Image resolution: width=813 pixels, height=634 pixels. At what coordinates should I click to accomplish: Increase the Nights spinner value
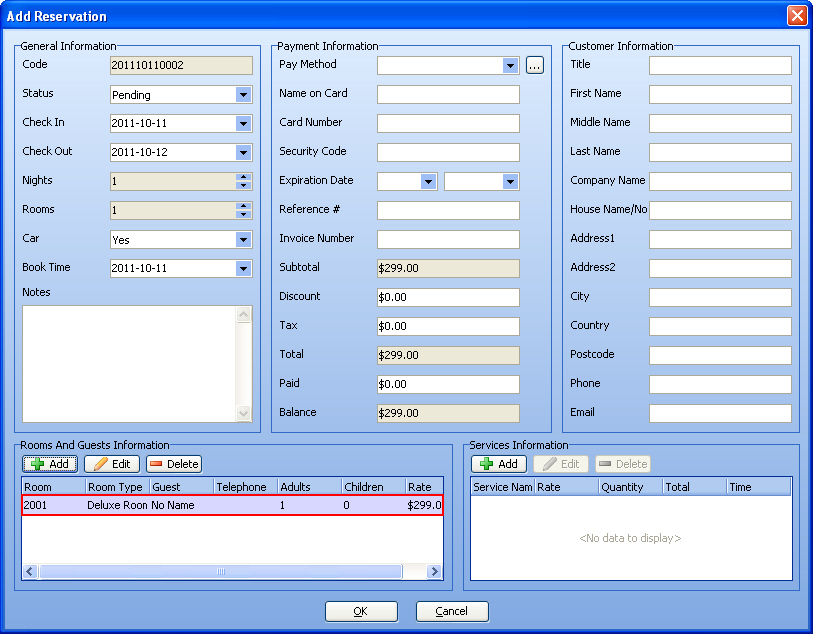point(243,177)
